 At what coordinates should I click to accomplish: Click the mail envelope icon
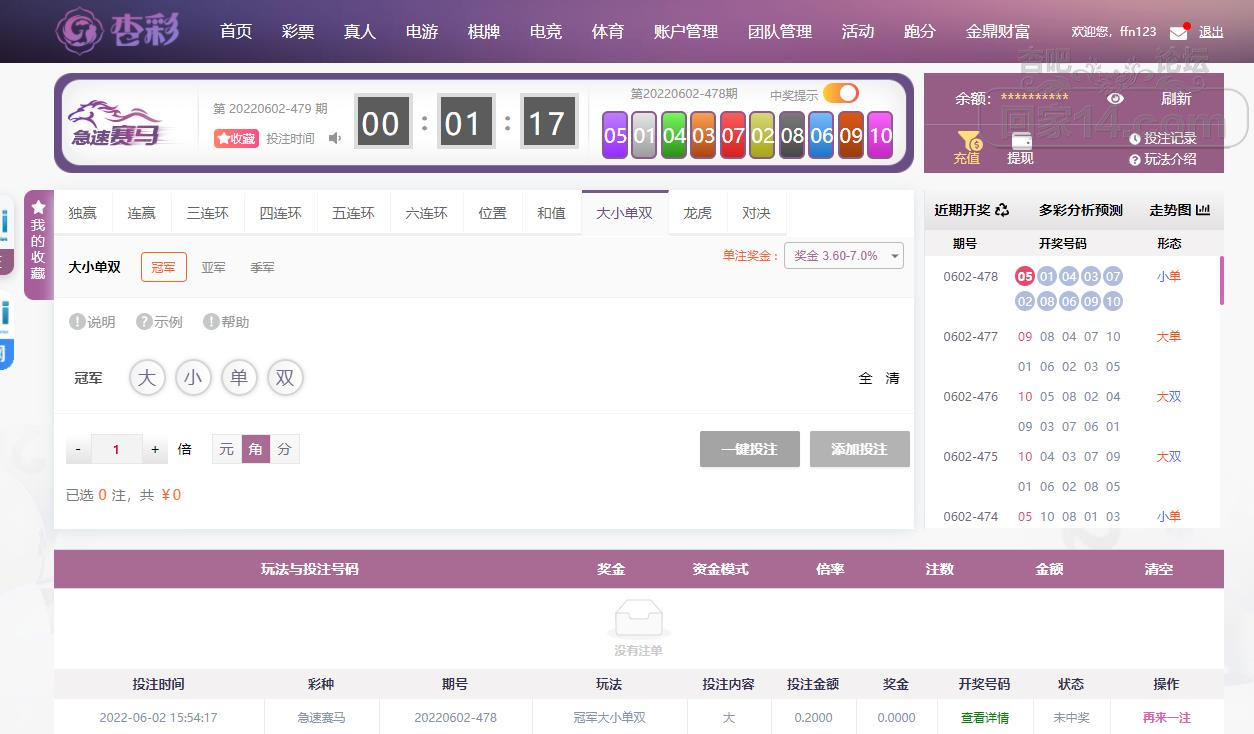pos(1179,32)
